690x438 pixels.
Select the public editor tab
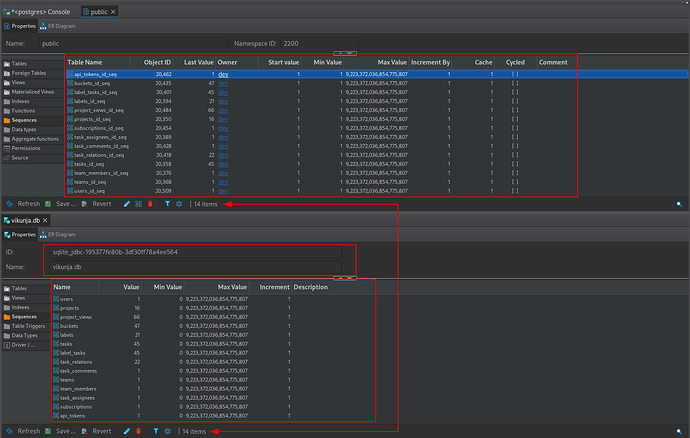pyautogui.click(x=98, y=12)
